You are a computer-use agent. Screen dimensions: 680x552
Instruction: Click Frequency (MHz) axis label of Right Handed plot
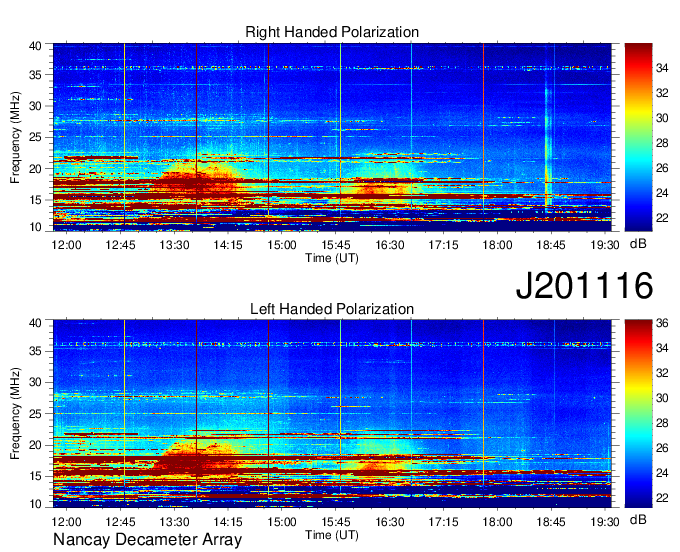tap(15, 137)
